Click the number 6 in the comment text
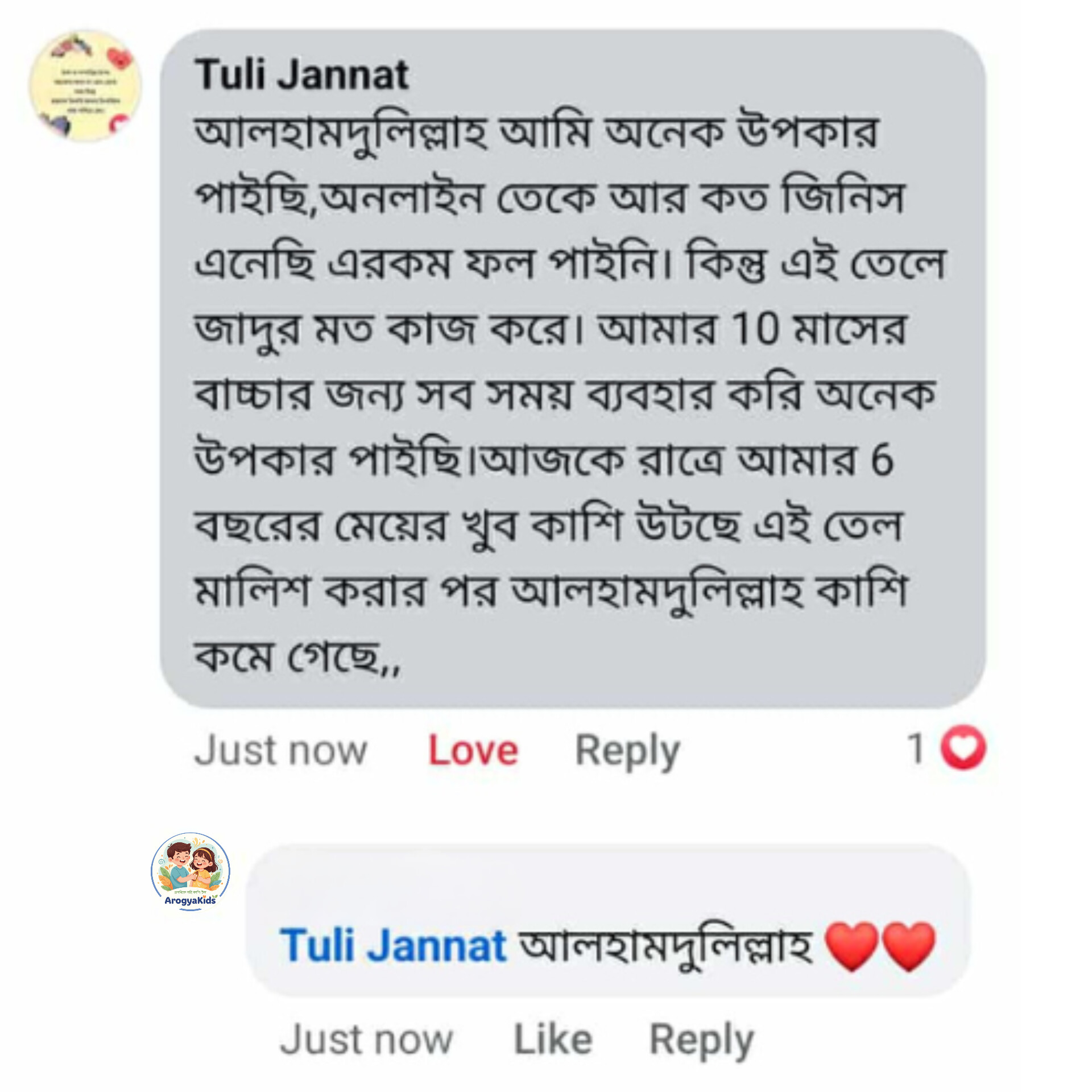Image resolution: width=1092 pixels, height=1092 pixels. click(882, 460)
